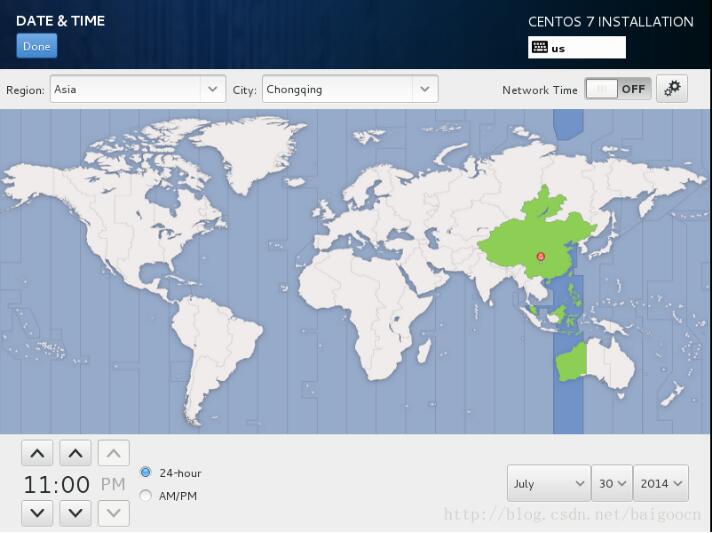Click western Australia highlighted on the map
713x533 pixels.
[572, 362]
